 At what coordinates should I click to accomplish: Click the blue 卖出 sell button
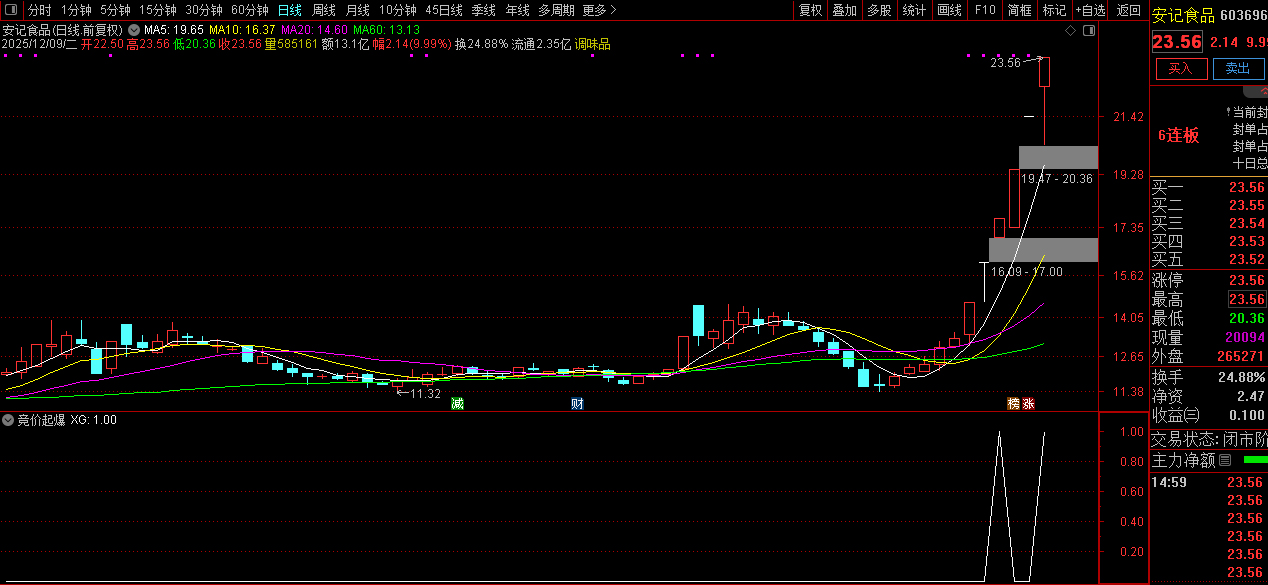coord(1238,68)
